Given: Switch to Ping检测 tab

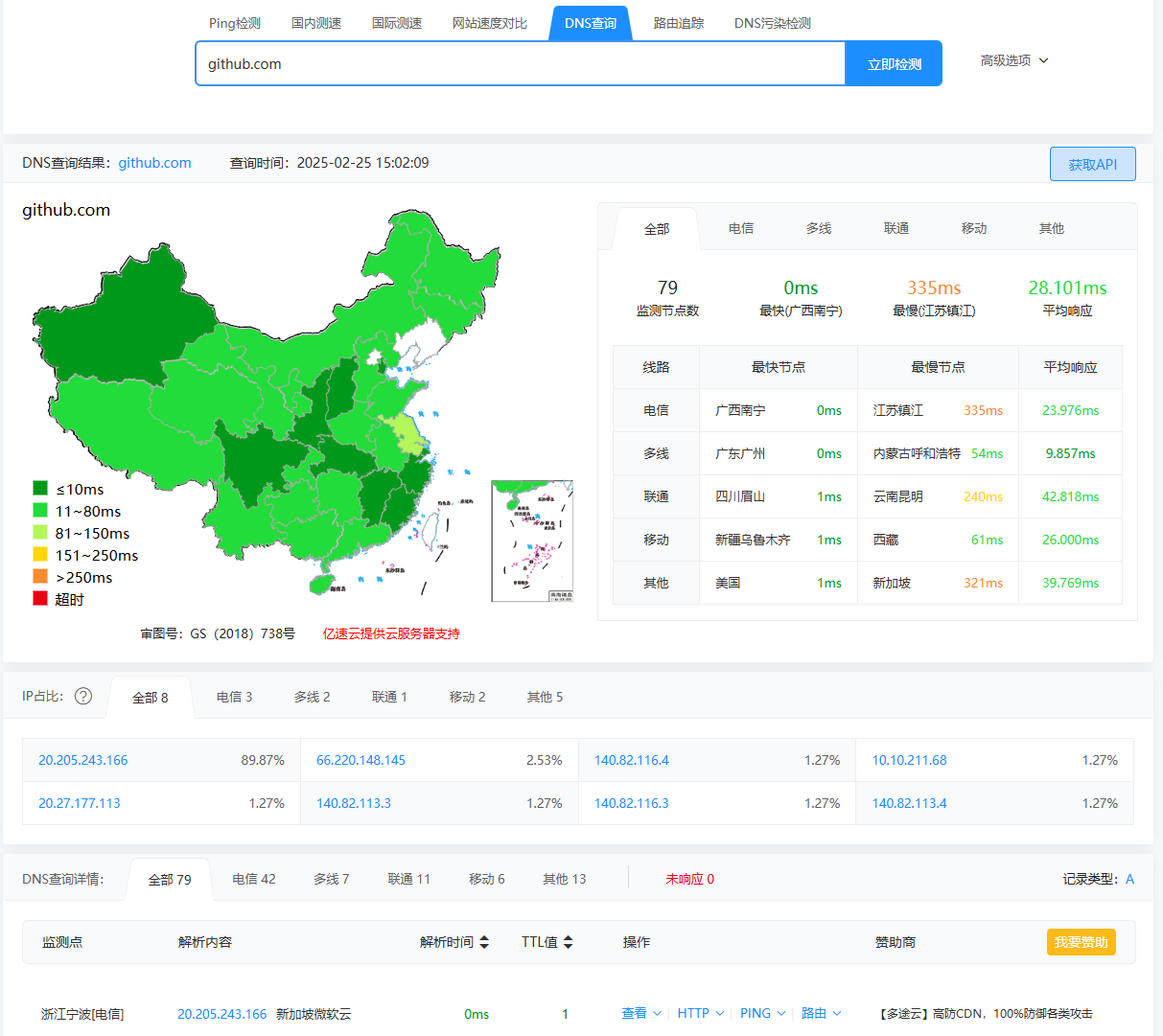Looking at the screenshot, I should coord(235,23).
